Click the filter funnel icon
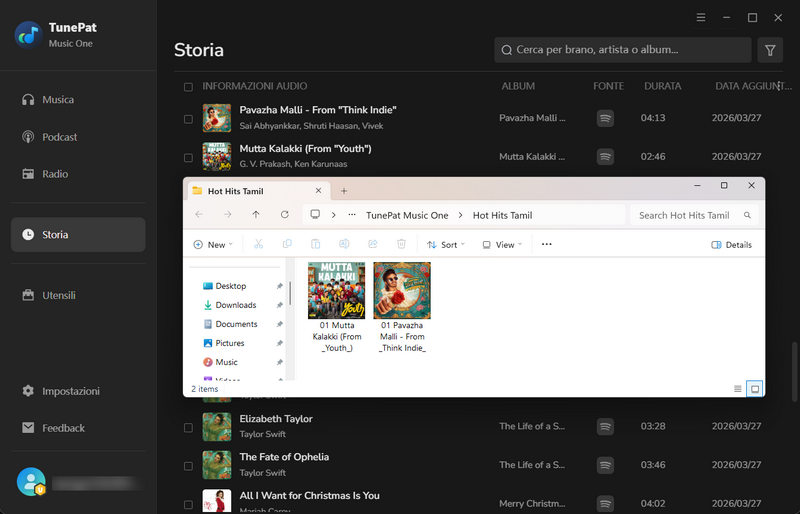 [x=770, y=50]
